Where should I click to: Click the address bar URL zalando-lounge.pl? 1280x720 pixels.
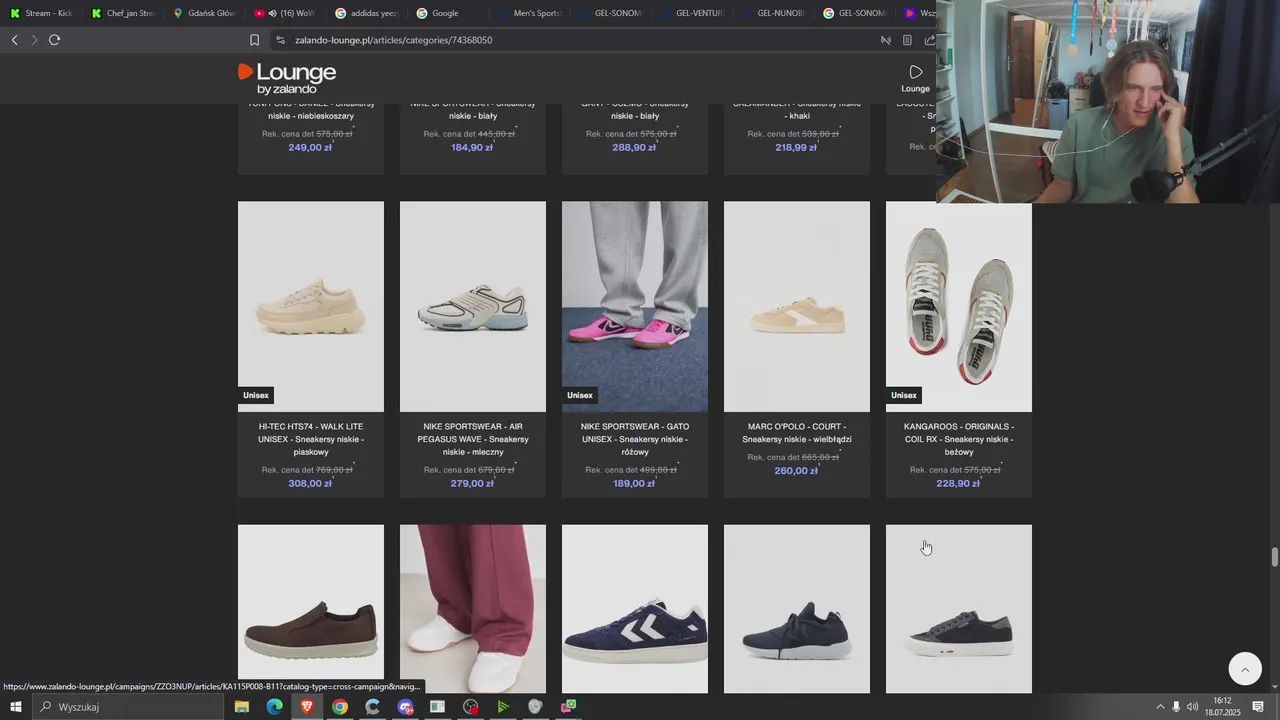coord(393,40)
